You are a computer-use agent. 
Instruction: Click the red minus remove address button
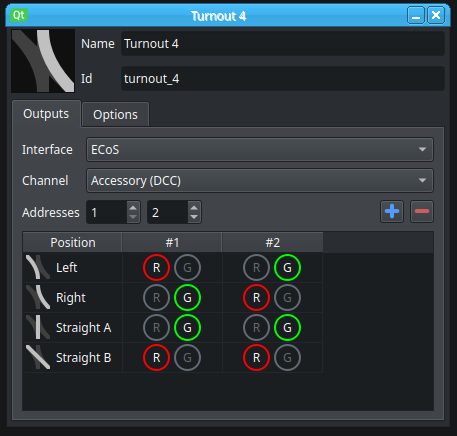click(x=422, y=211)
